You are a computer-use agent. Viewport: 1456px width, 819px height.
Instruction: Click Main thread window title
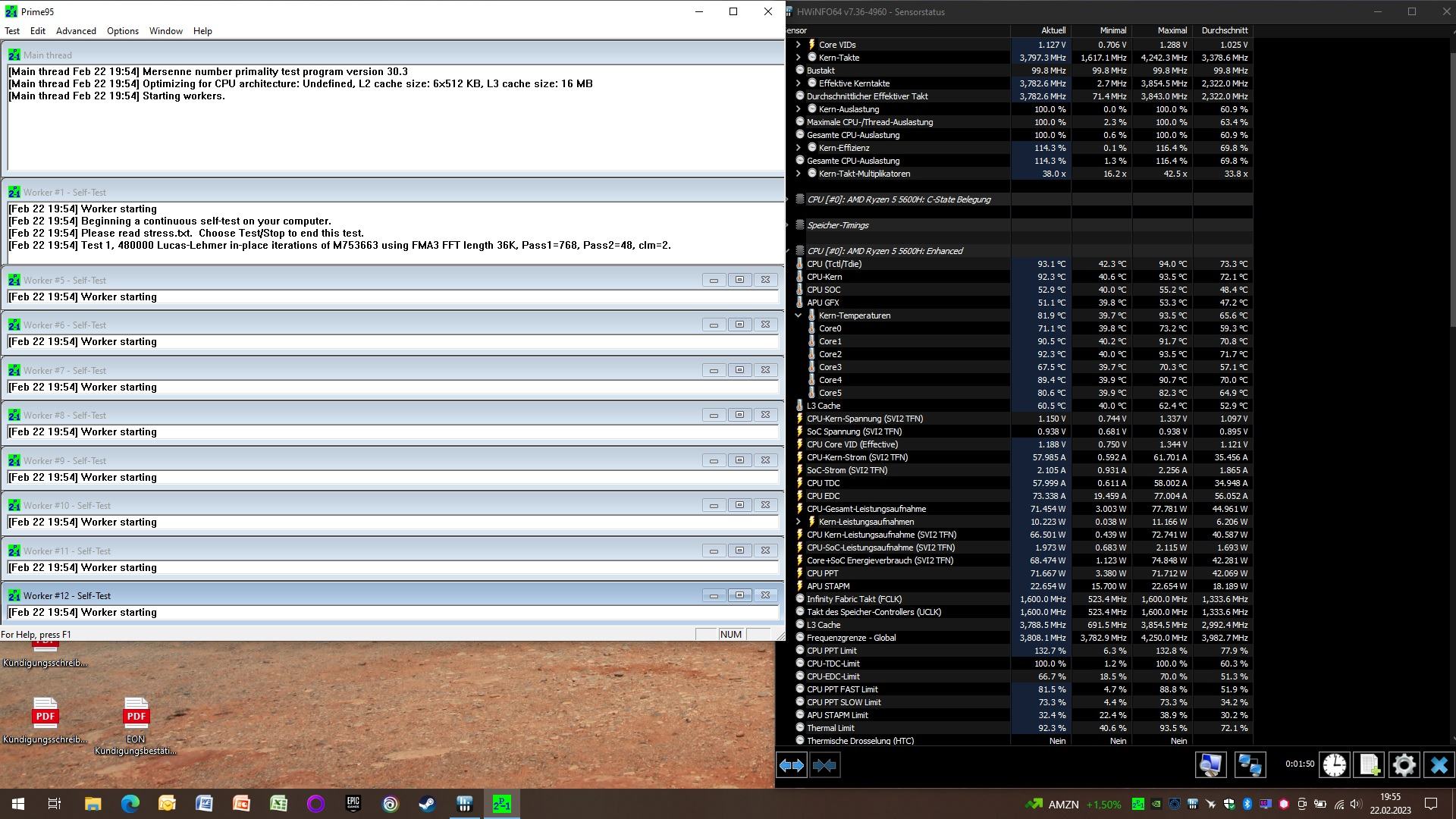(x=47, y=55)
